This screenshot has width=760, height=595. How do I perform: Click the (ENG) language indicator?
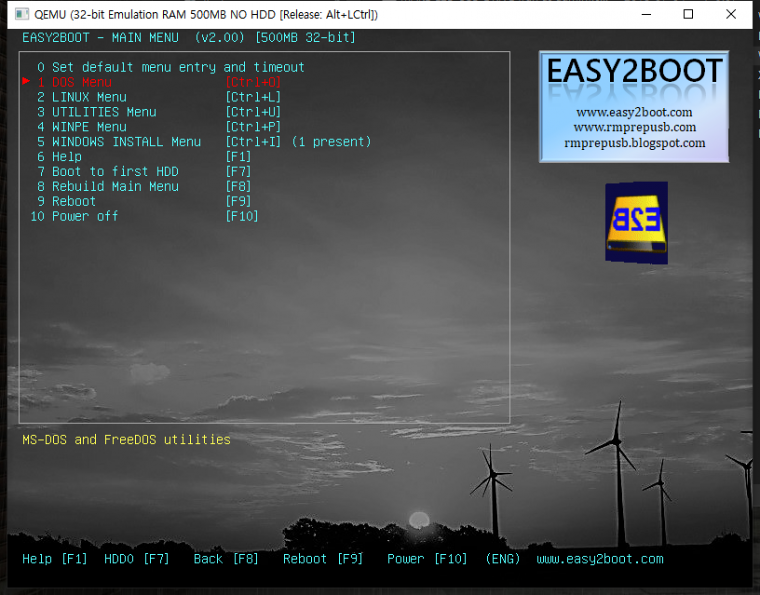point(503,559)
